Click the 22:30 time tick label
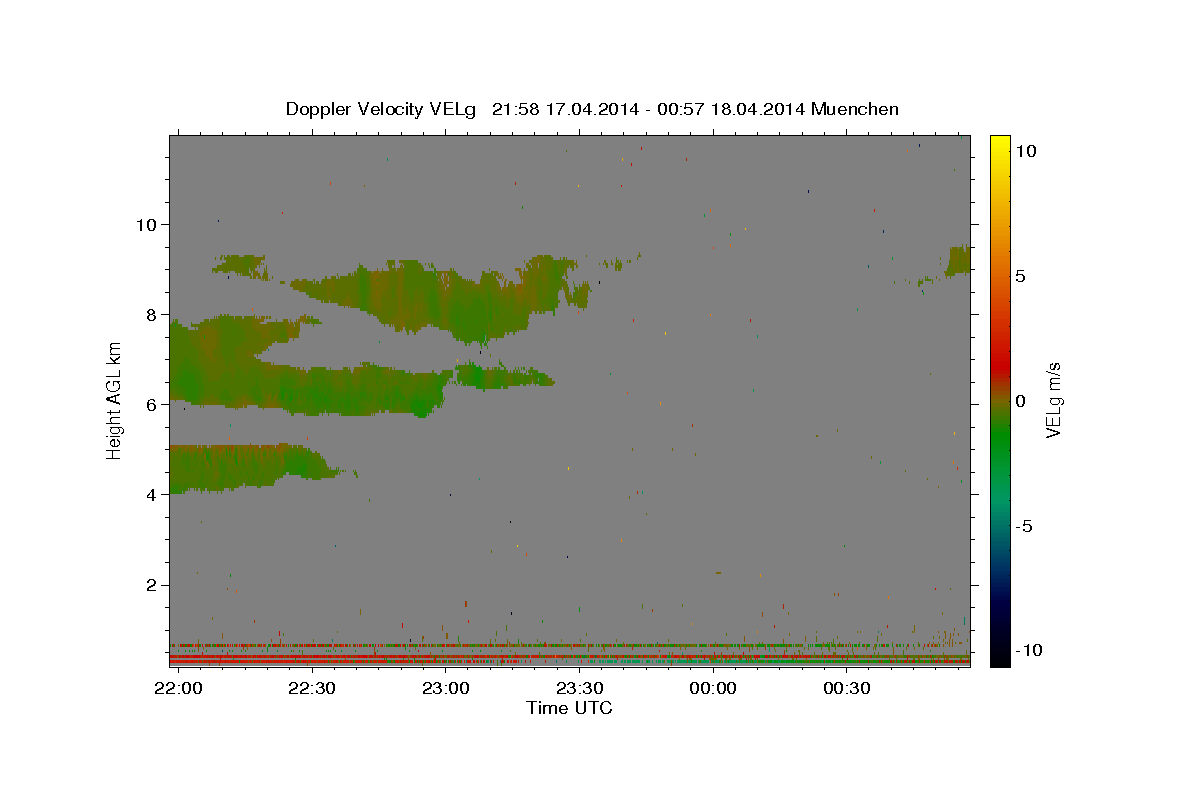The height and width of the screenshot is (800, 1200). [311, 689]
